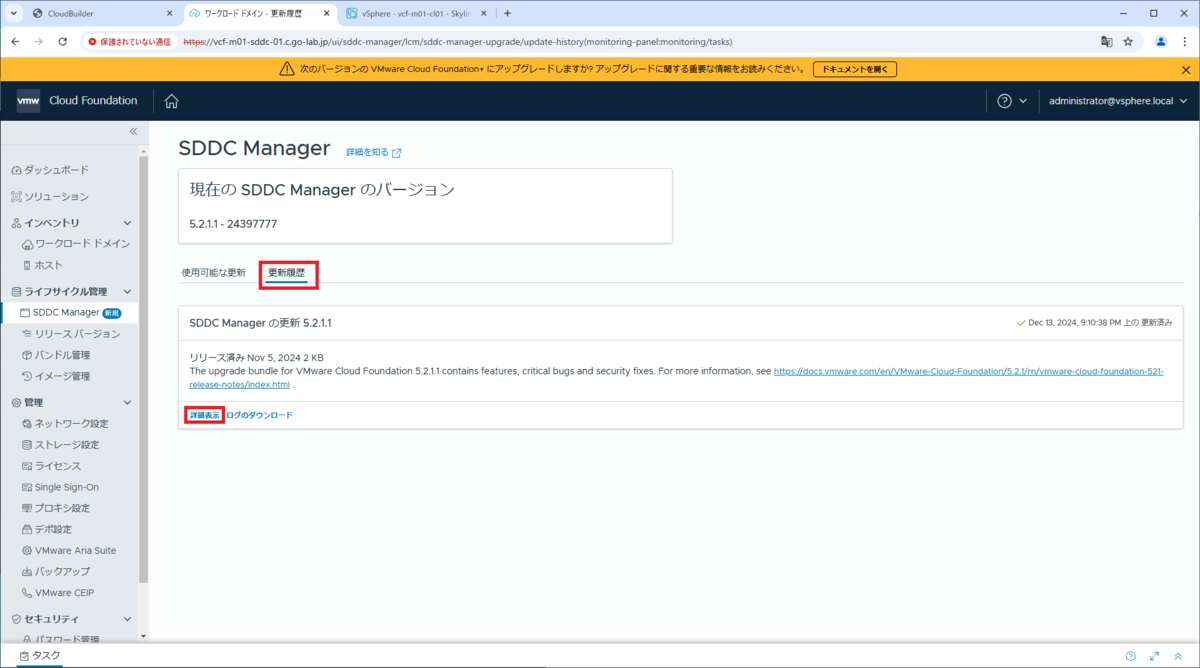
Task: Collapse the left navigation sidebar
Action: coord(133,132)
